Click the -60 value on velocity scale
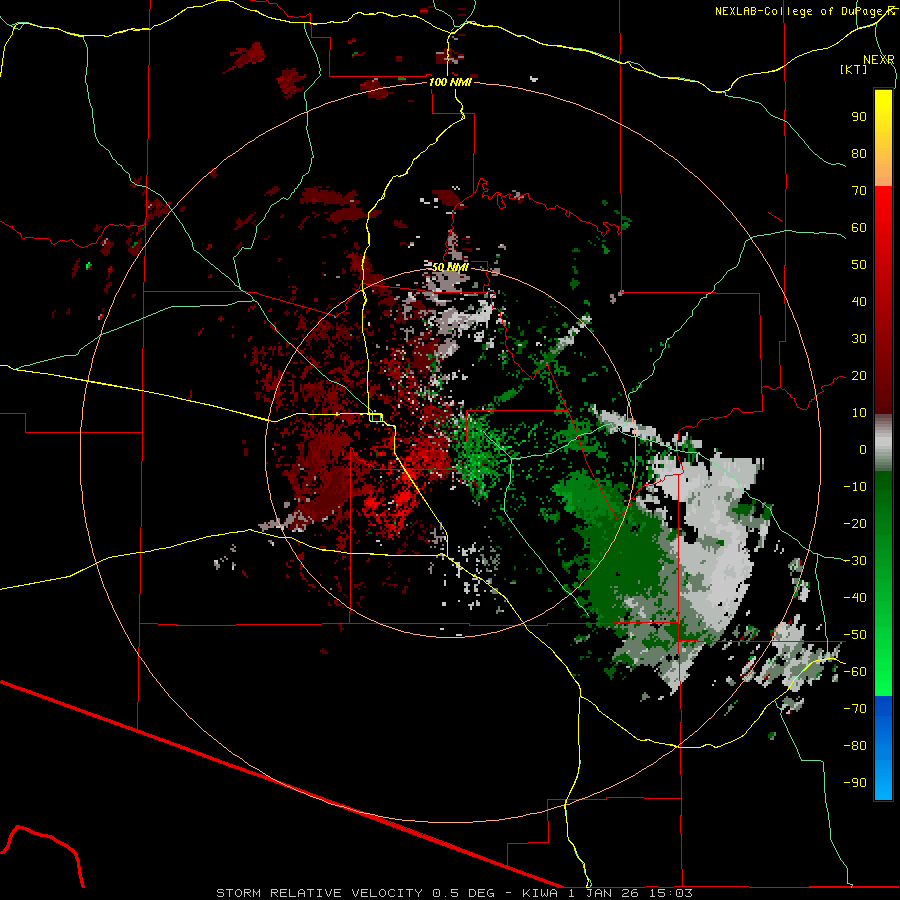Viewport: 900px width, 900px height. [x=855, y=672]
